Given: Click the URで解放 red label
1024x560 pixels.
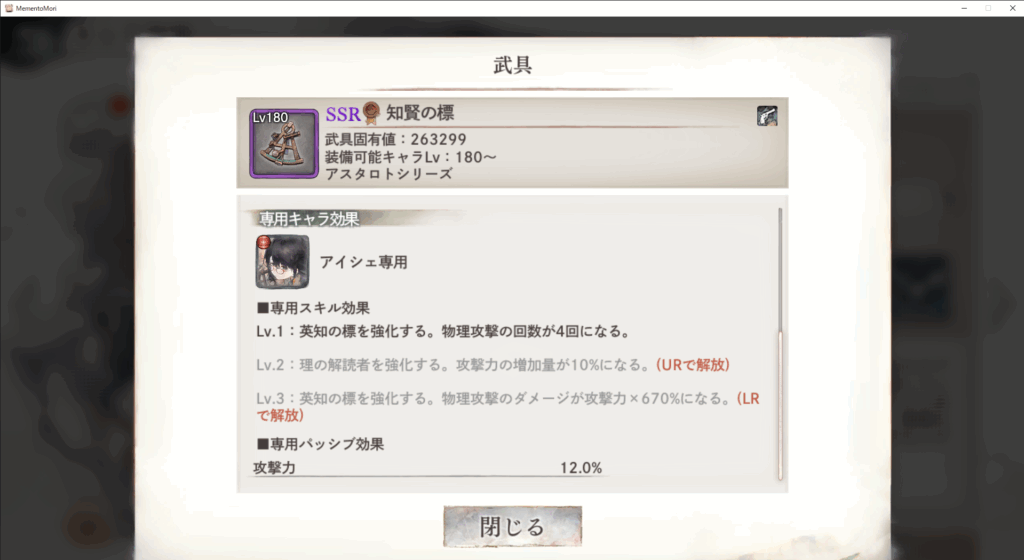Looking at the screenshot, I should (693, 365).
